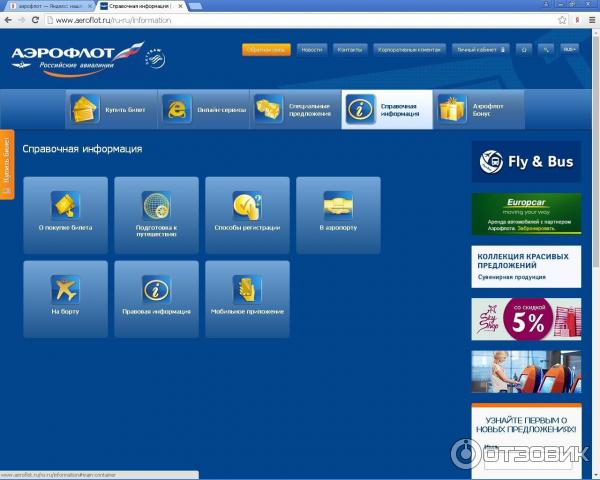Click the Sky Shop 5% discount banner
Screen dimensions: 600x480
point(526,319)
